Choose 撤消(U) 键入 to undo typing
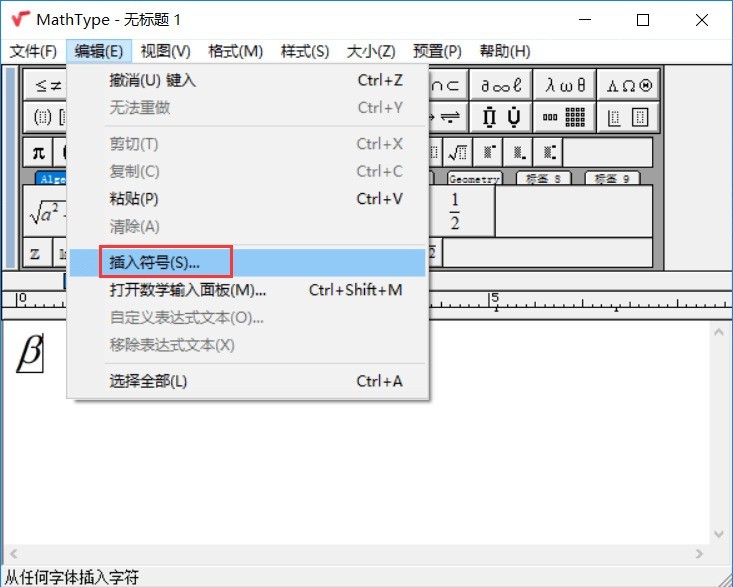Screen dimensions: 733x587 coord(247,80)
